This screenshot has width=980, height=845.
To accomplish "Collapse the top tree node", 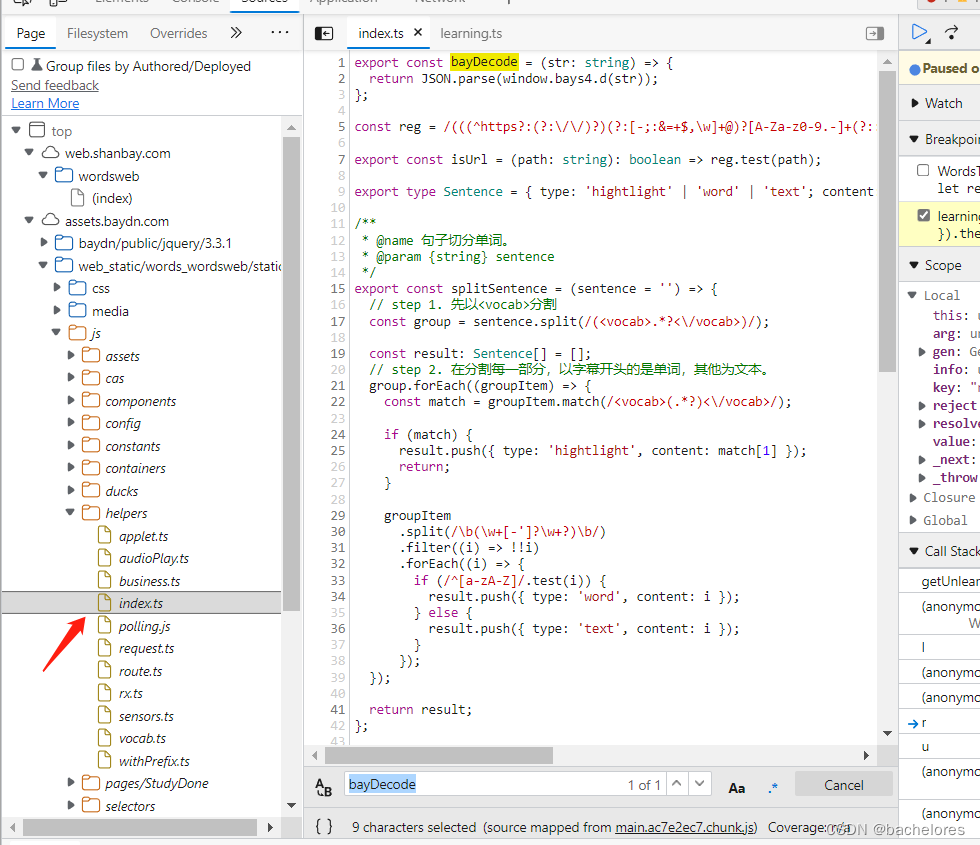I will click(x=16, y=130).
